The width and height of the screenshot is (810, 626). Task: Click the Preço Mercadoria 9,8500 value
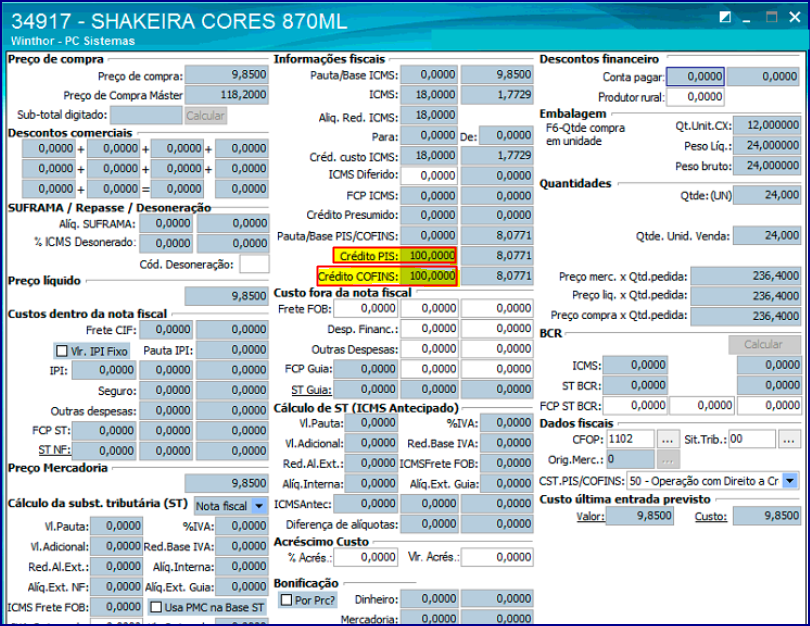pos(227,483)
